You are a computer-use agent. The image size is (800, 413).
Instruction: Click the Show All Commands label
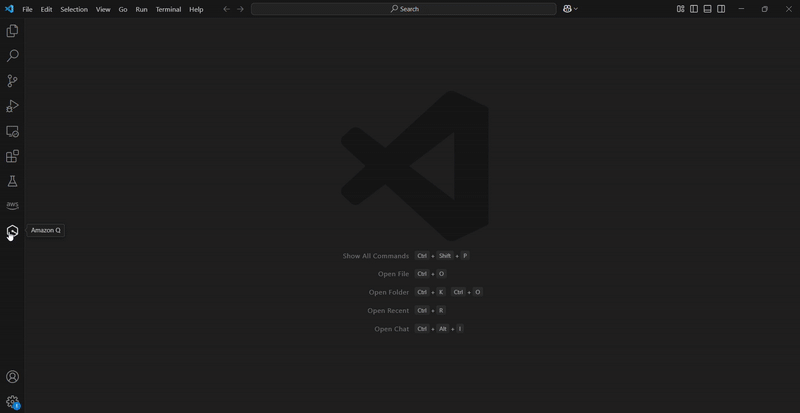click(x=376, y=256)
